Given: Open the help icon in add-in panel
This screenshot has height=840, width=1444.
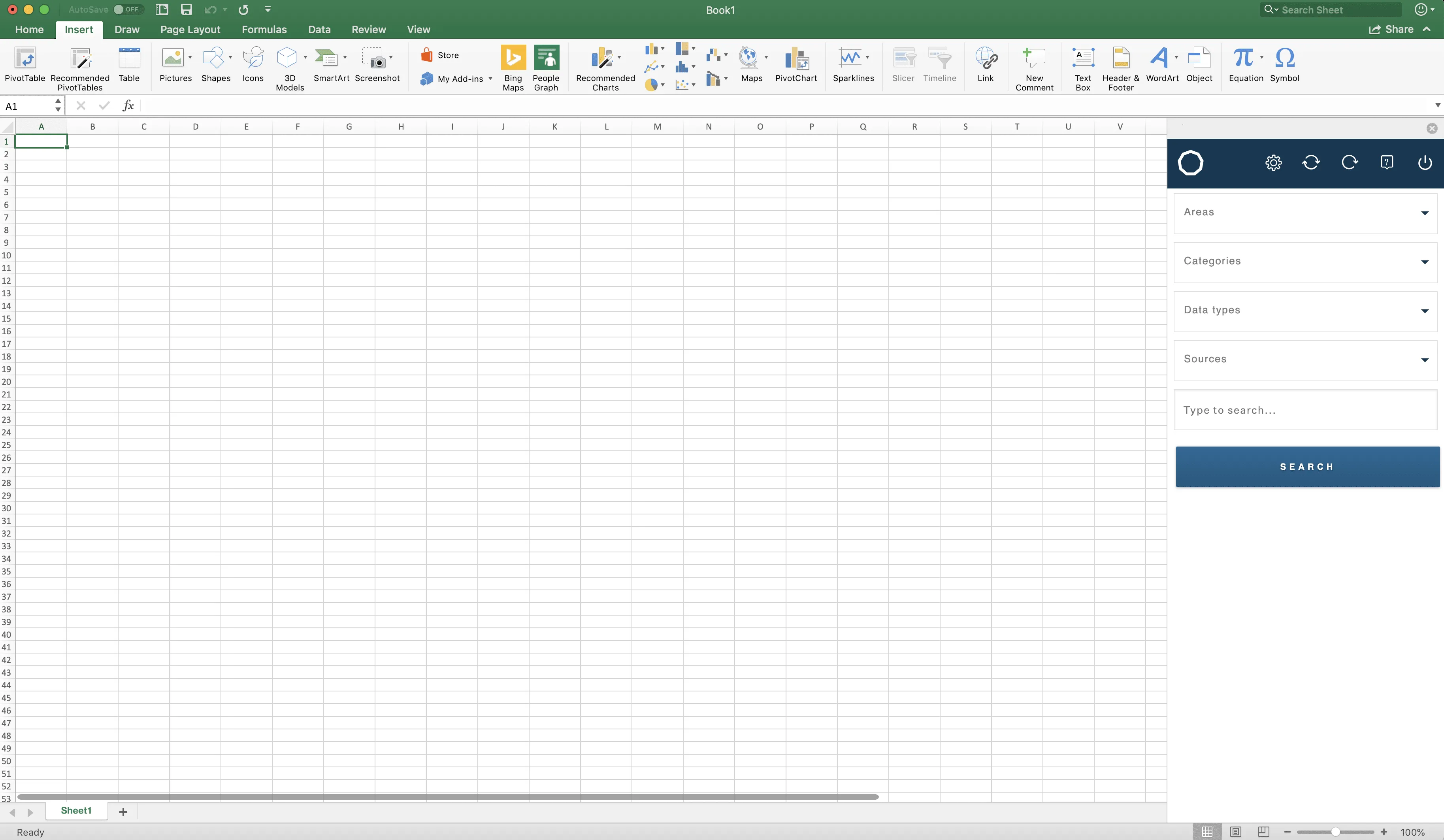Looking at the screenshot, I should (x=1387, y=163).
